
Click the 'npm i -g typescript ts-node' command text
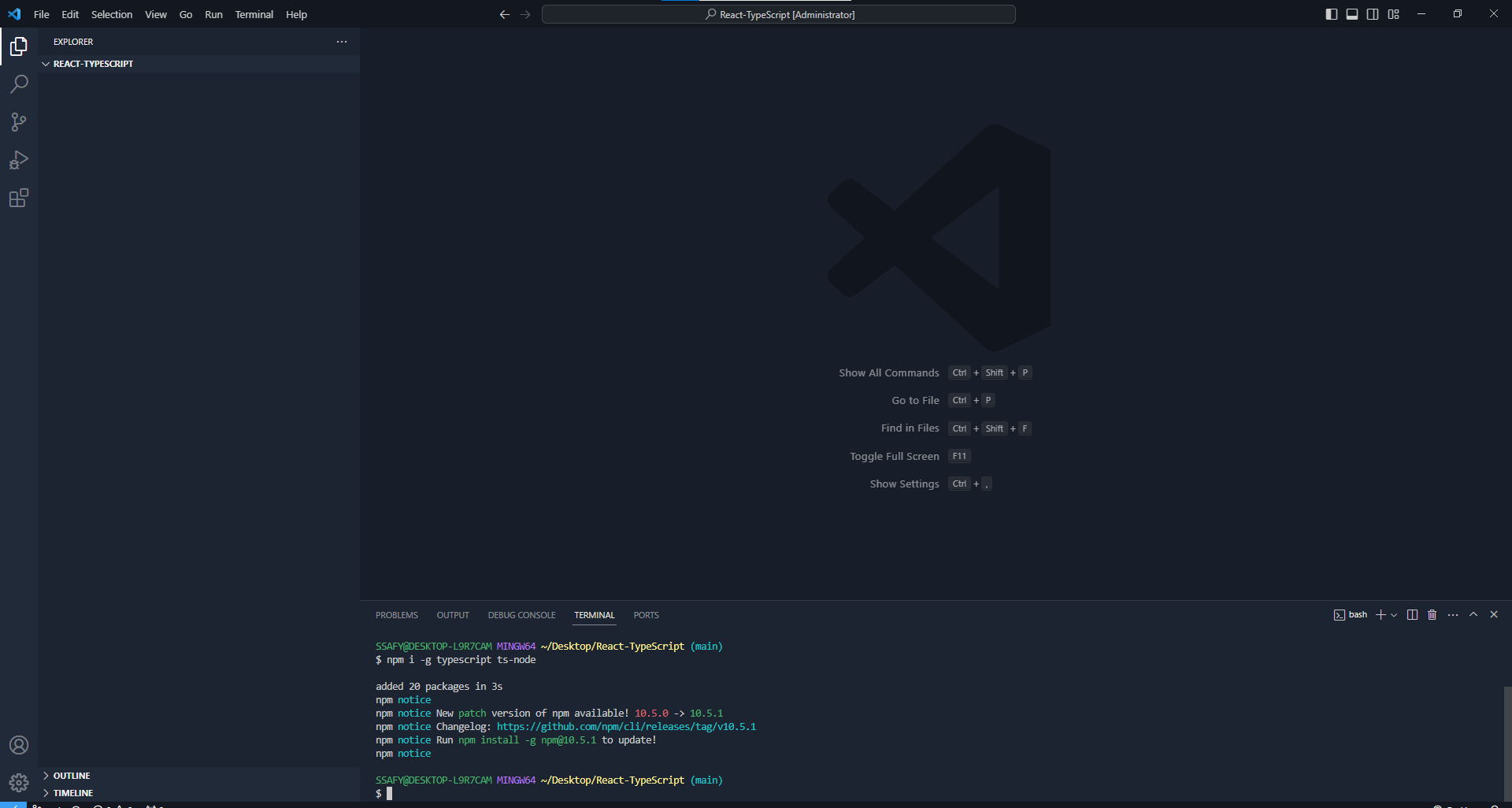pos(461,660)
